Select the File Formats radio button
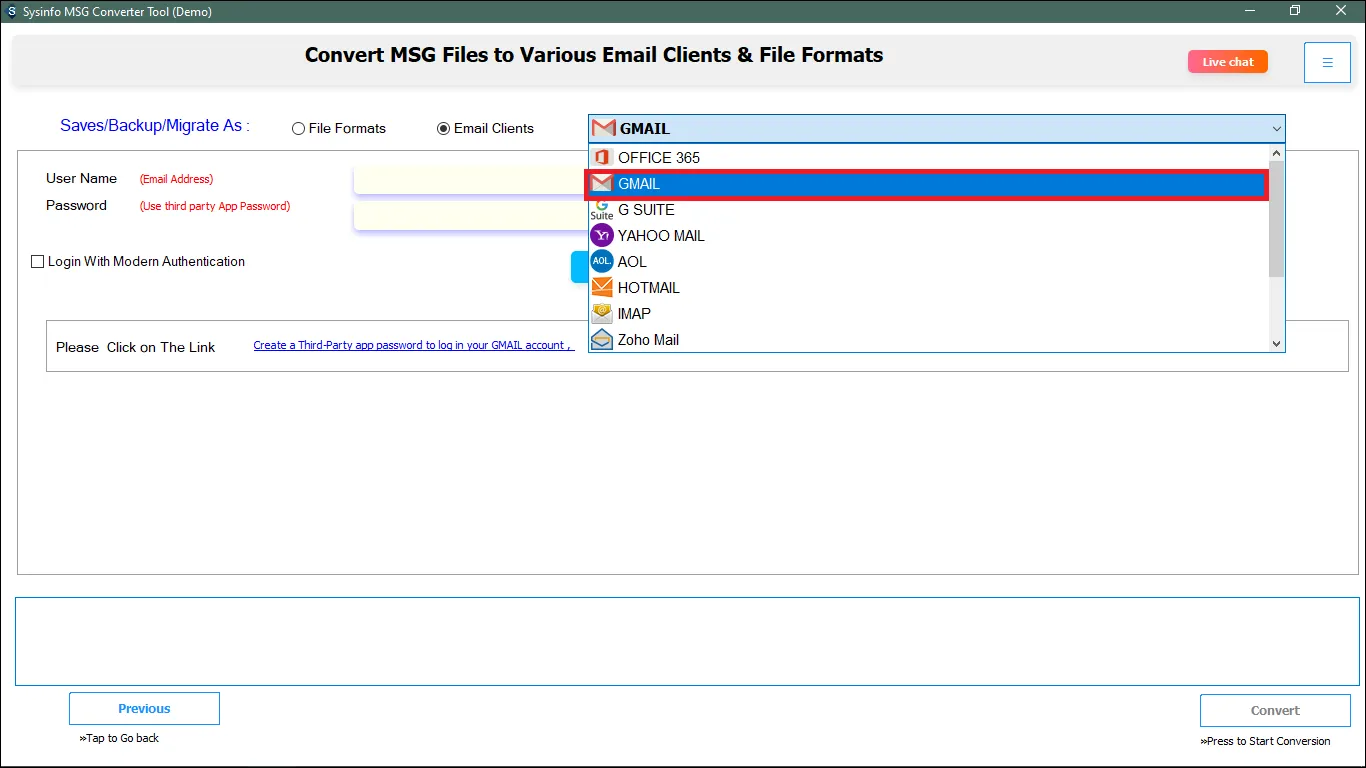 point(298,129)
